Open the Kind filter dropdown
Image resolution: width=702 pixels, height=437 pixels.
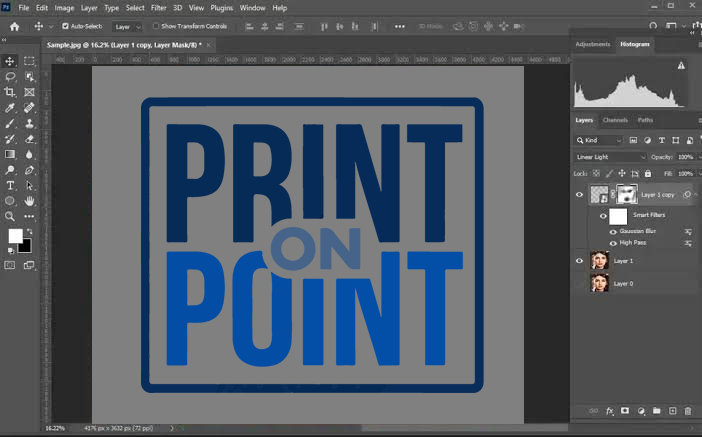coord(599,141)
